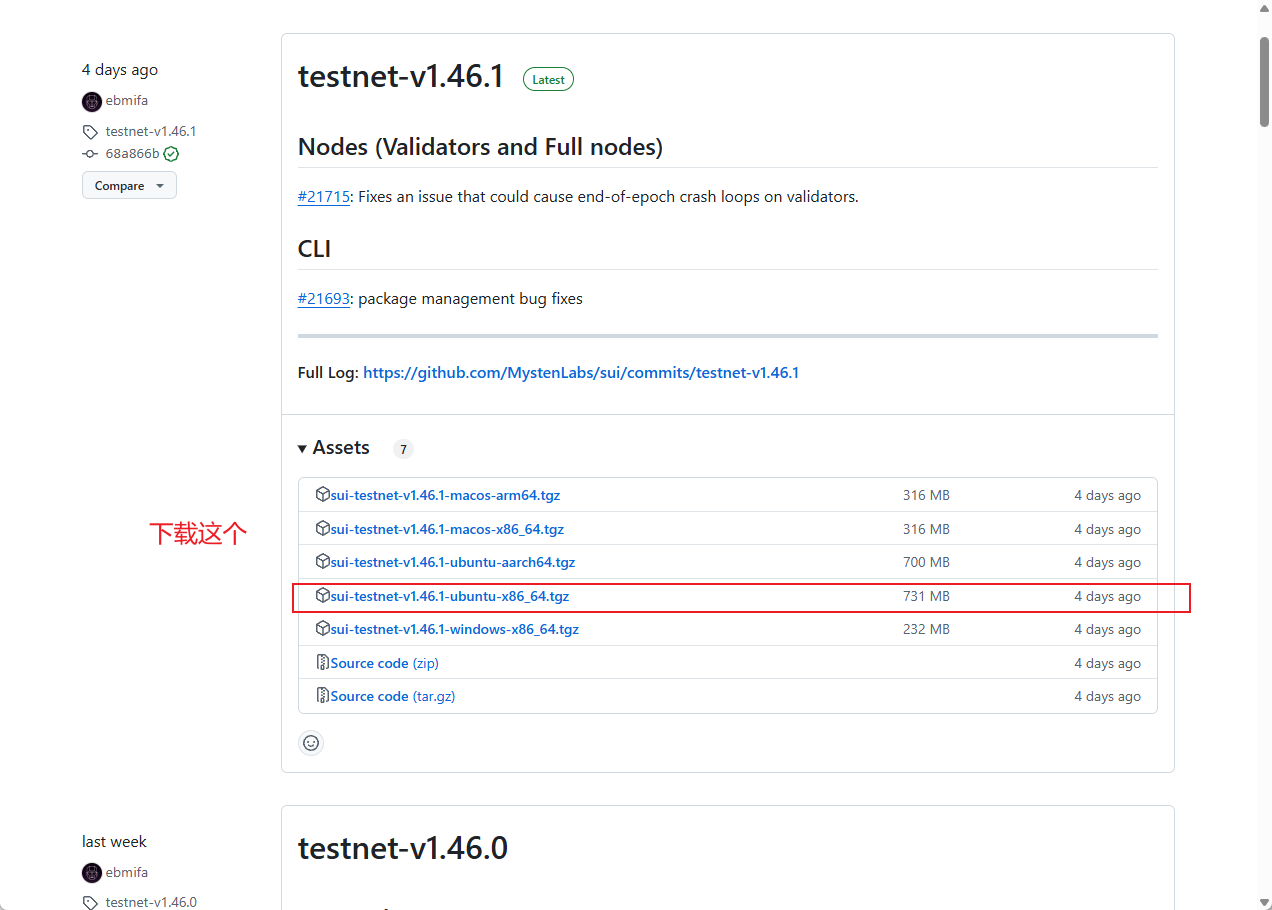Click package icon for ubuntu-aarch64.tgz
1272x910 pixels.
[x=322, y=562]
